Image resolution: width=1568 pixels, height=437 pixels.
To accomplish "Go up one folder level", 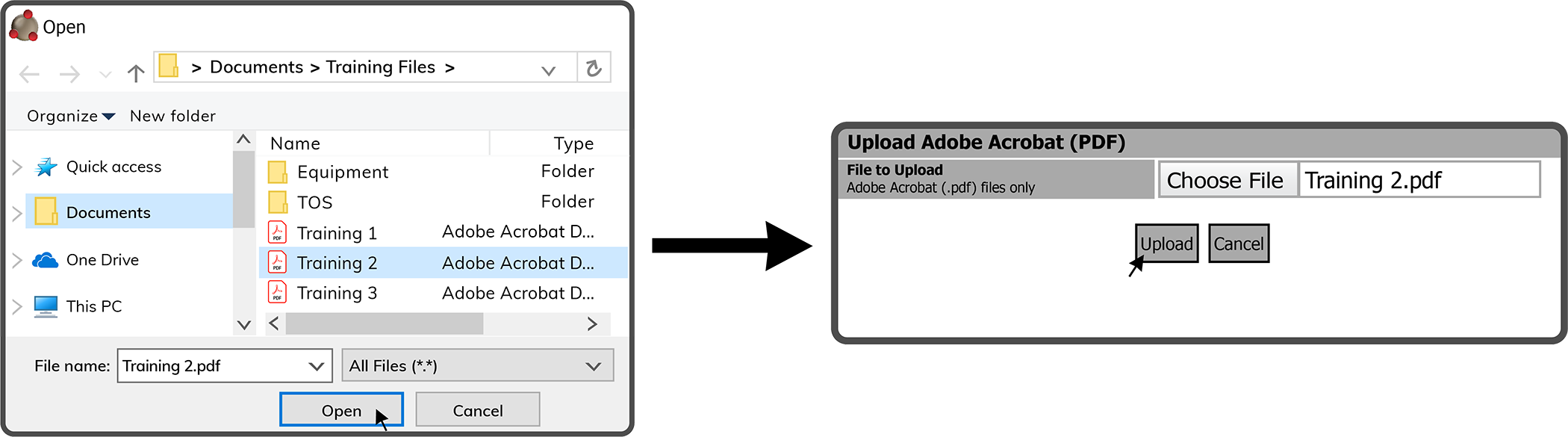I will (x=135, y=73).
